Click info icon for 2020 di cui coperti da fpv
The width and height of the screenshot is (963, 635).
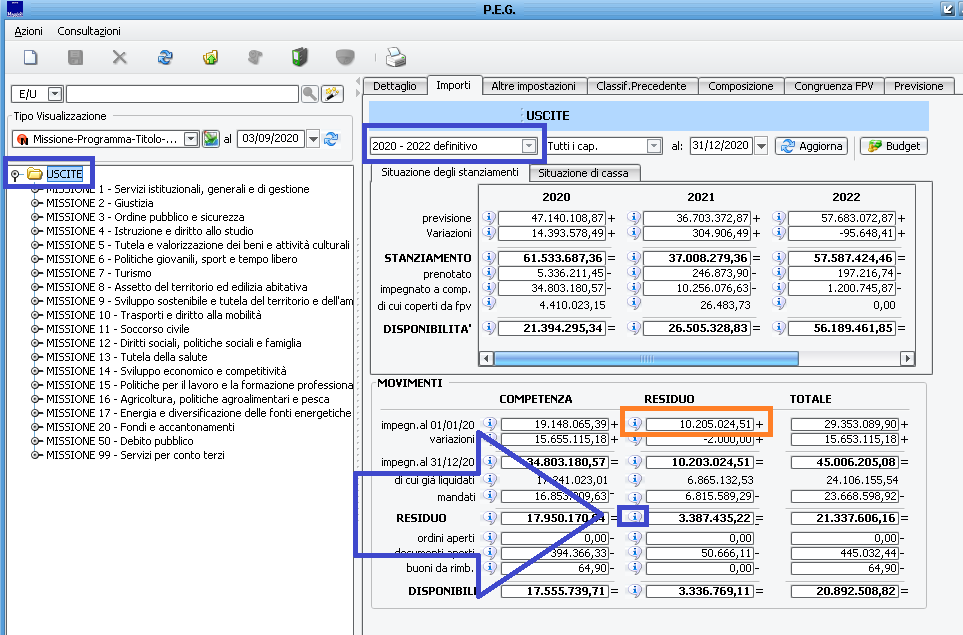489,303
